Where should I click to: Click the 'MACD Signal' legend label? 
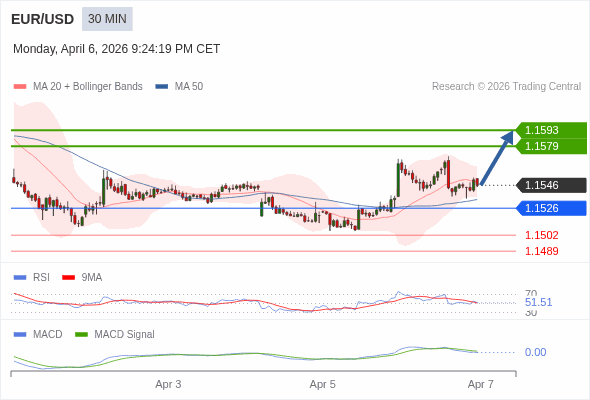click(125, 335)
